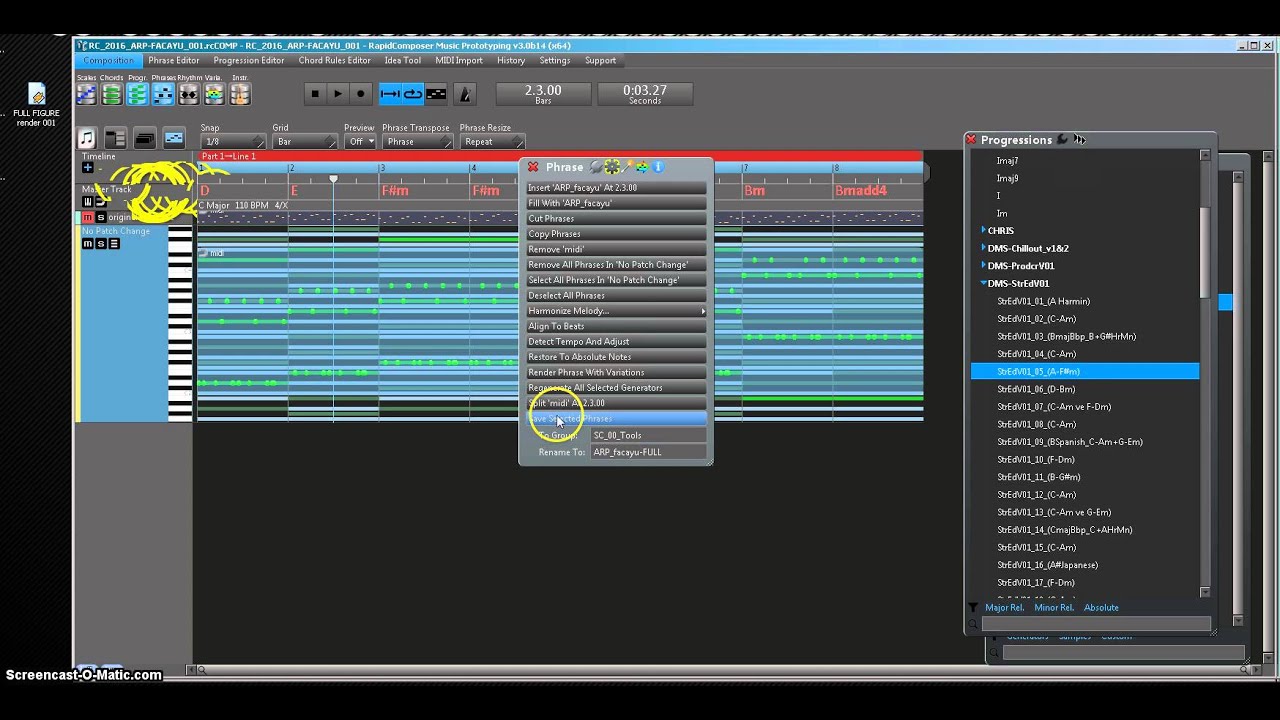Click the record button
1280x720 pixels.
pyautogui.click(x=361, y=94)
